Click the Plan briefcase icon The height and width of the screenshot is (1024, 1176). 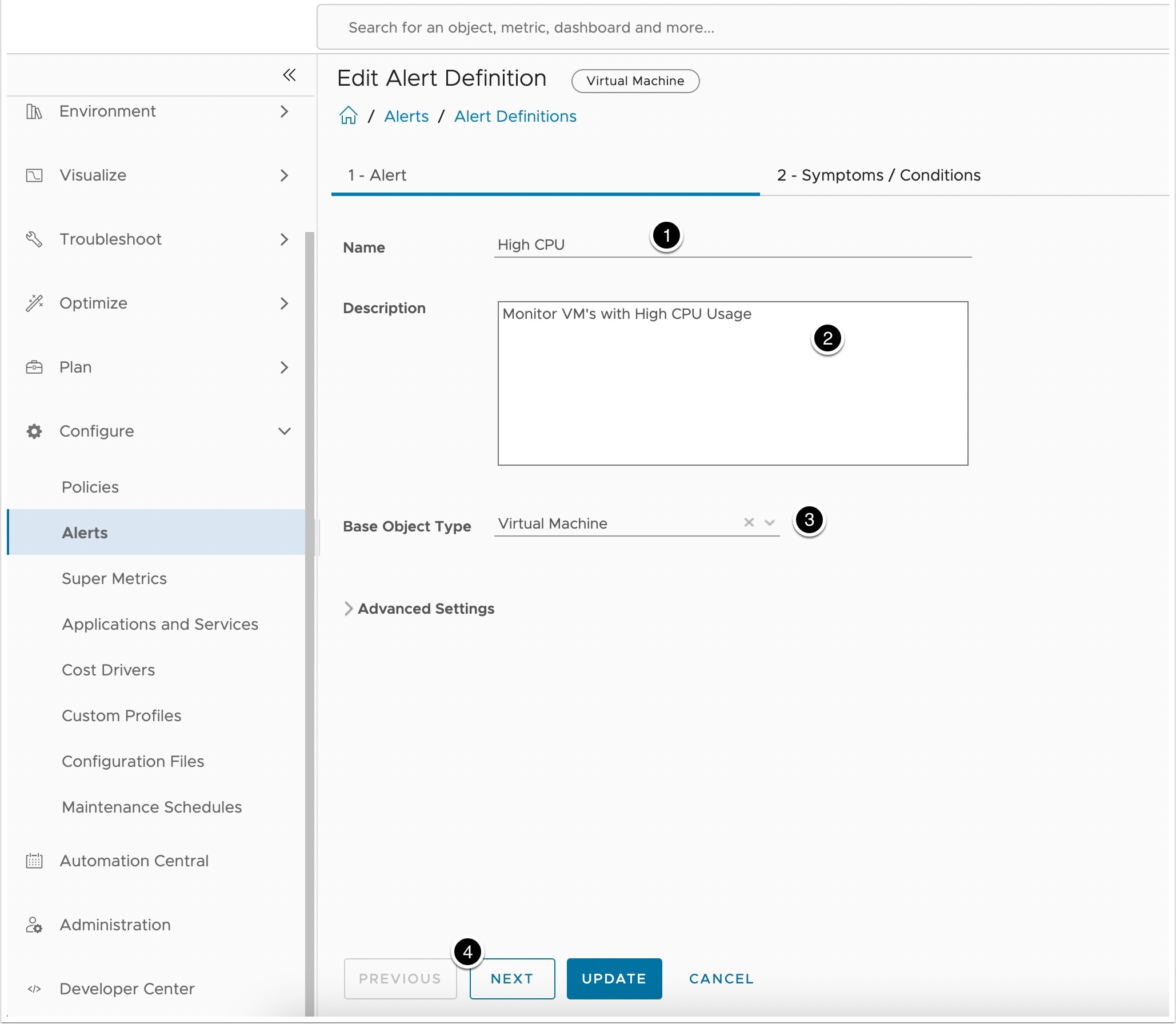coord(34,367)
